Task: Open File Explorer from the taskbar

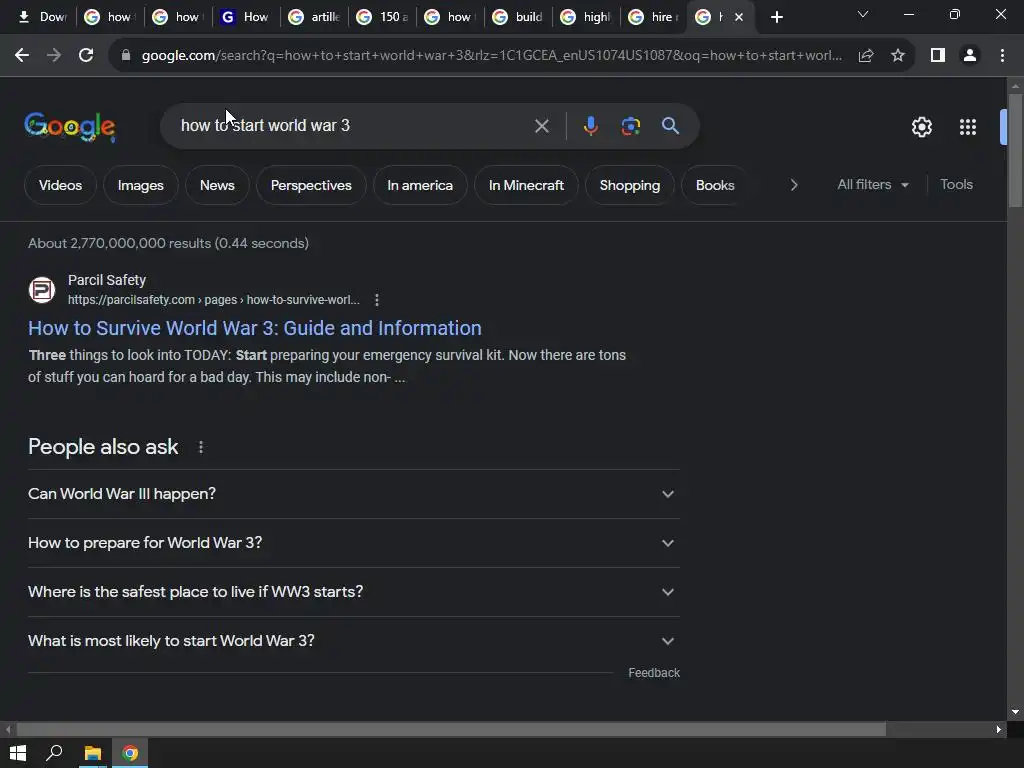Action: tap(93, 753)
